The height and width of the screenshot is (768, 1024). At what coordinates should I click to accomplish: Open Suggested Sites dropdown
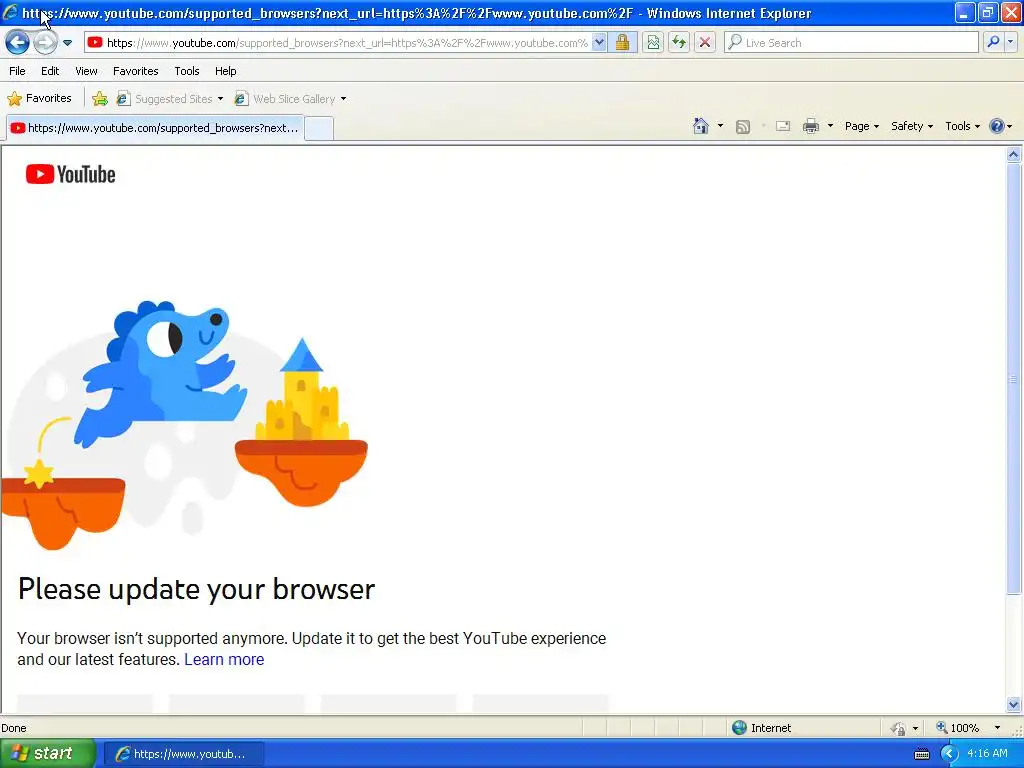tap(170, 99)
